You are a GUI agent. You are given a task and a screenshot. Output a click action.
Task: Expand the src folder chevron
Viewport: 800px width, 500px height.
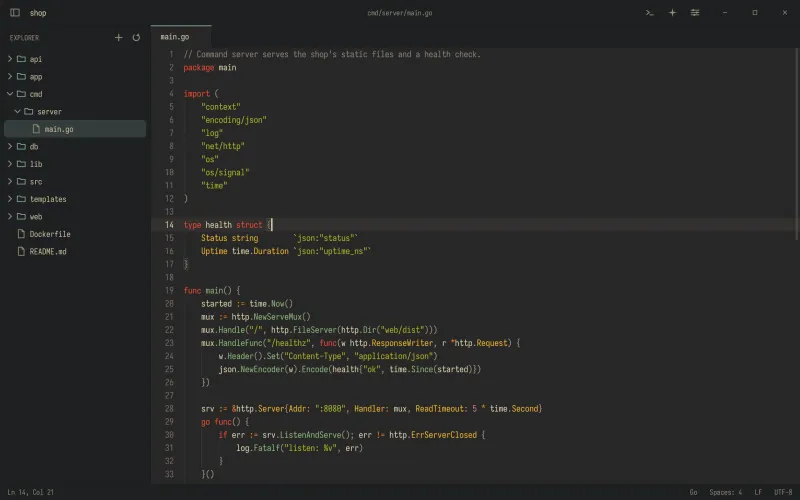pos(10,182)
